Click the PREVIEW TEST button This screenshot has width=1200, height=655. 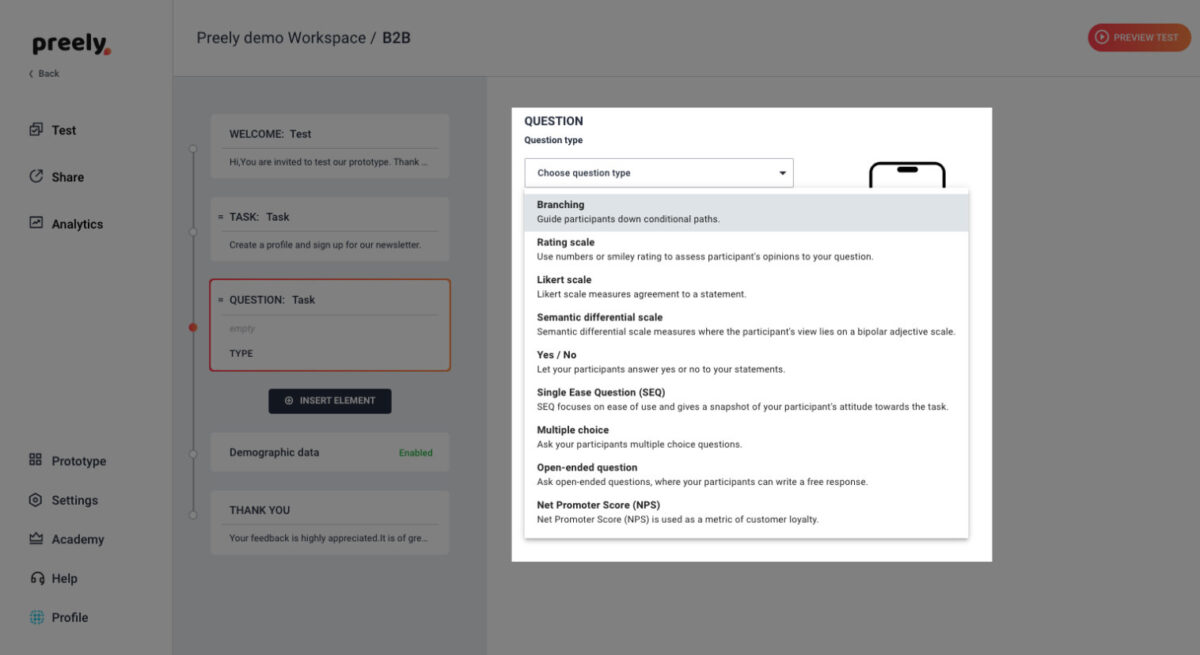click(x=1139, y=36)
